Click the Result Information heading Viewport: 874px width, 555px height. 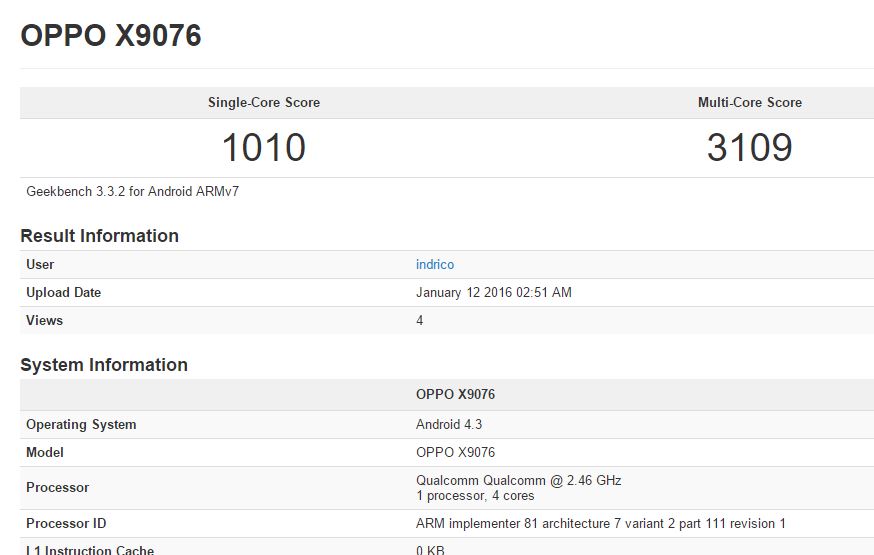[x=99, y=236]
